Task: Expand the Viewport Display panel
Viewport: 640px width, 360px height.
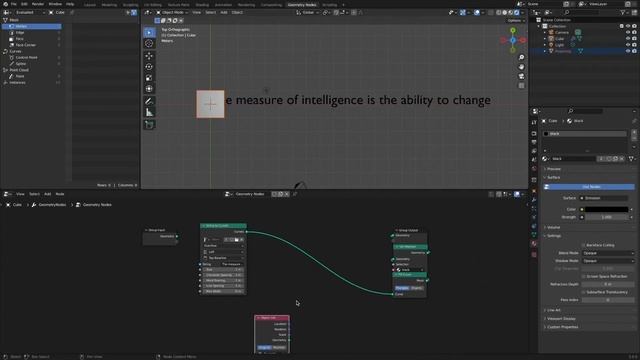Action: click(560, 319)
